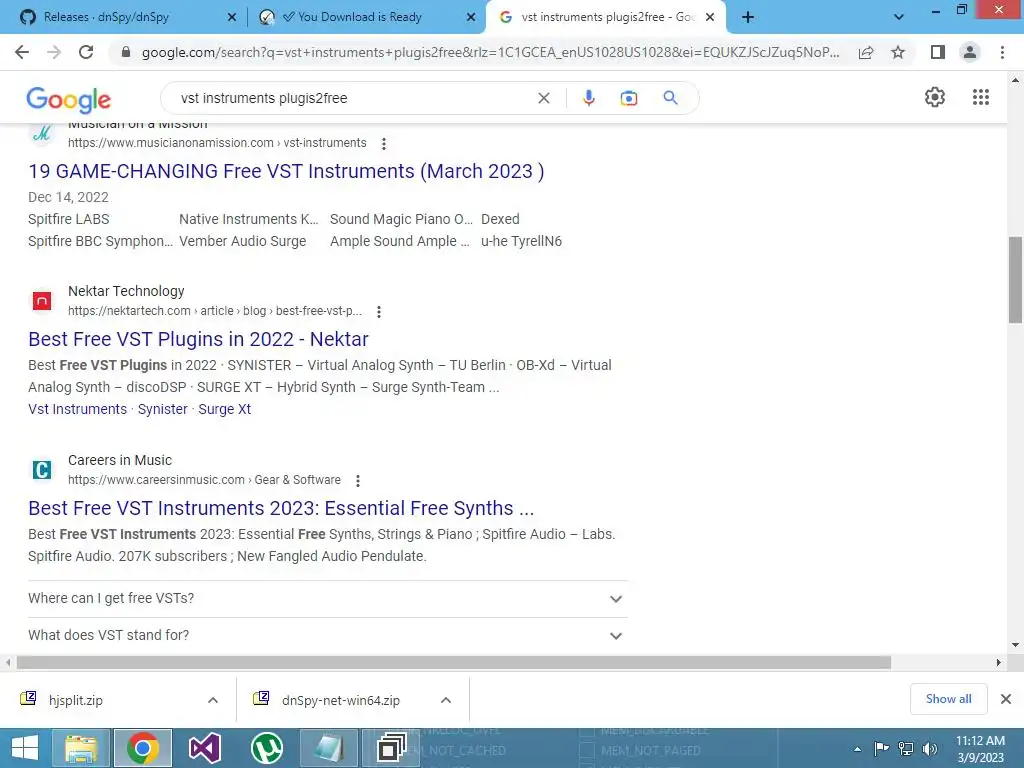This screenshot has width=1024, height=768.
Task: Click the Spitfire LABS text
Action: [69, 219]
